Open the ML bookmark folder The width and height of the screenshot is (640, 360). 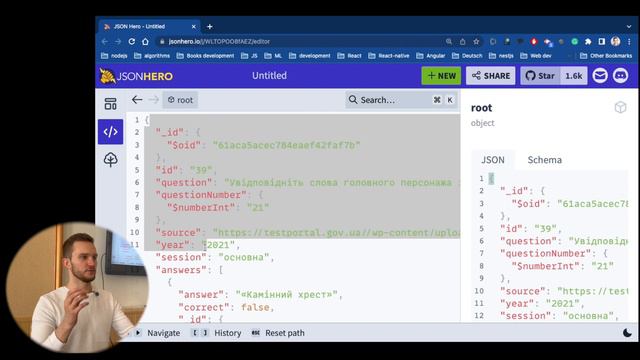coord(273,56)
